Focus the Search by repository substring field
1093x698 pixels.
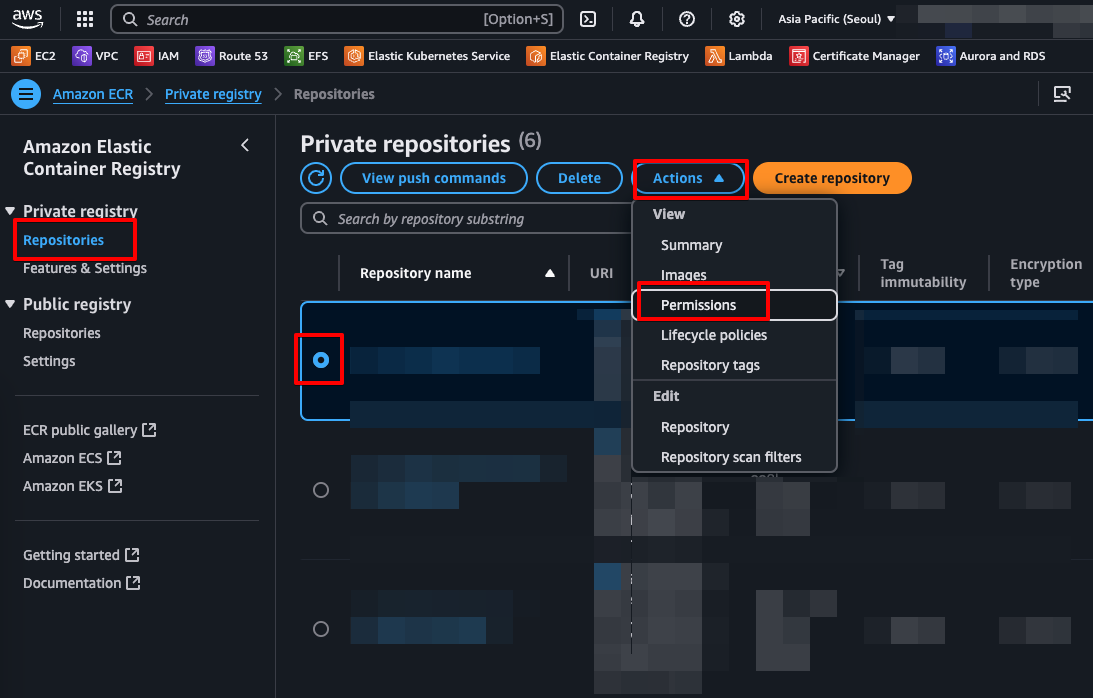[x=466, y=219]
